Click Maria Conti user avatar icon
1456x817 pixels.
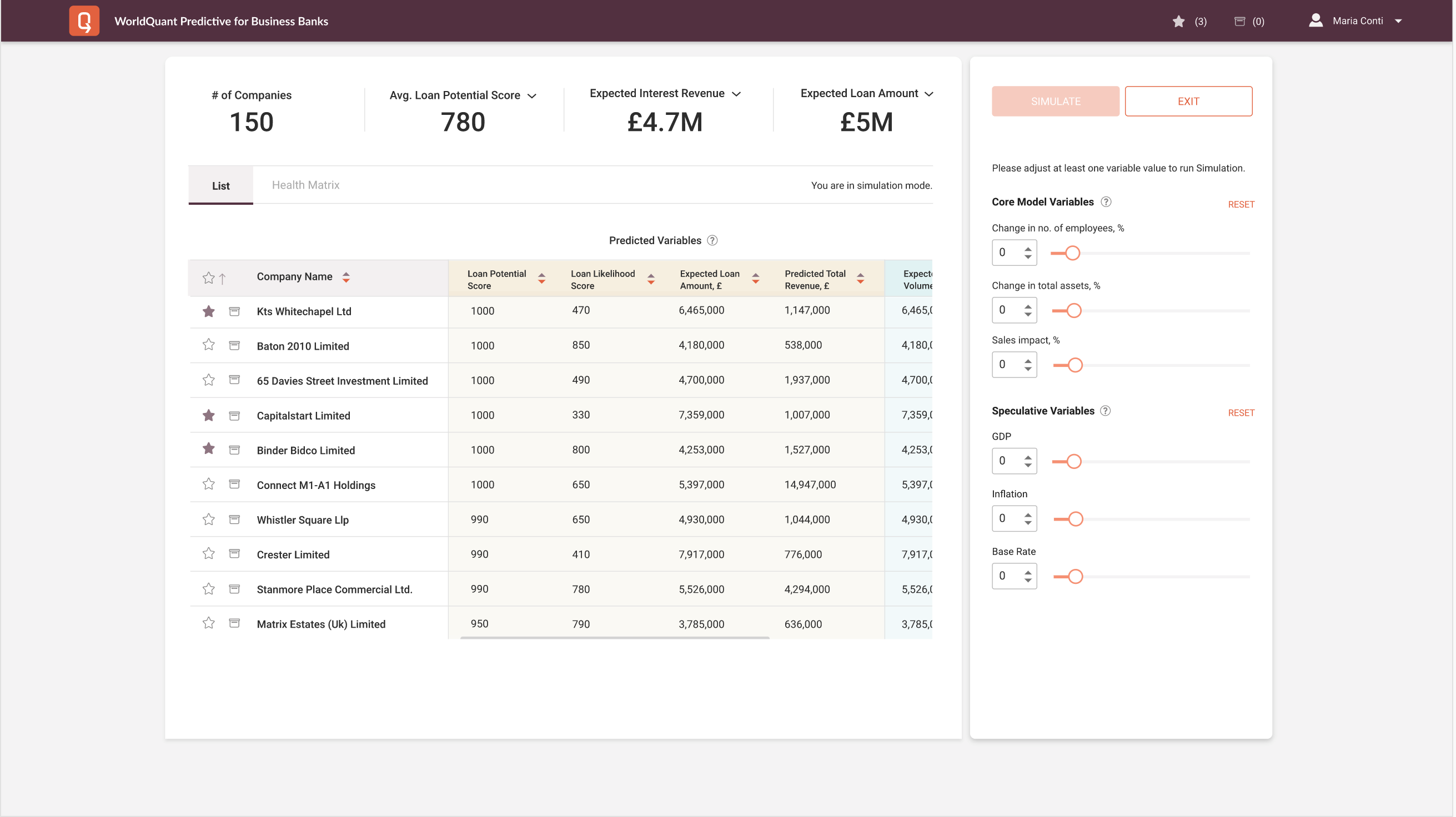(1316, 21)
